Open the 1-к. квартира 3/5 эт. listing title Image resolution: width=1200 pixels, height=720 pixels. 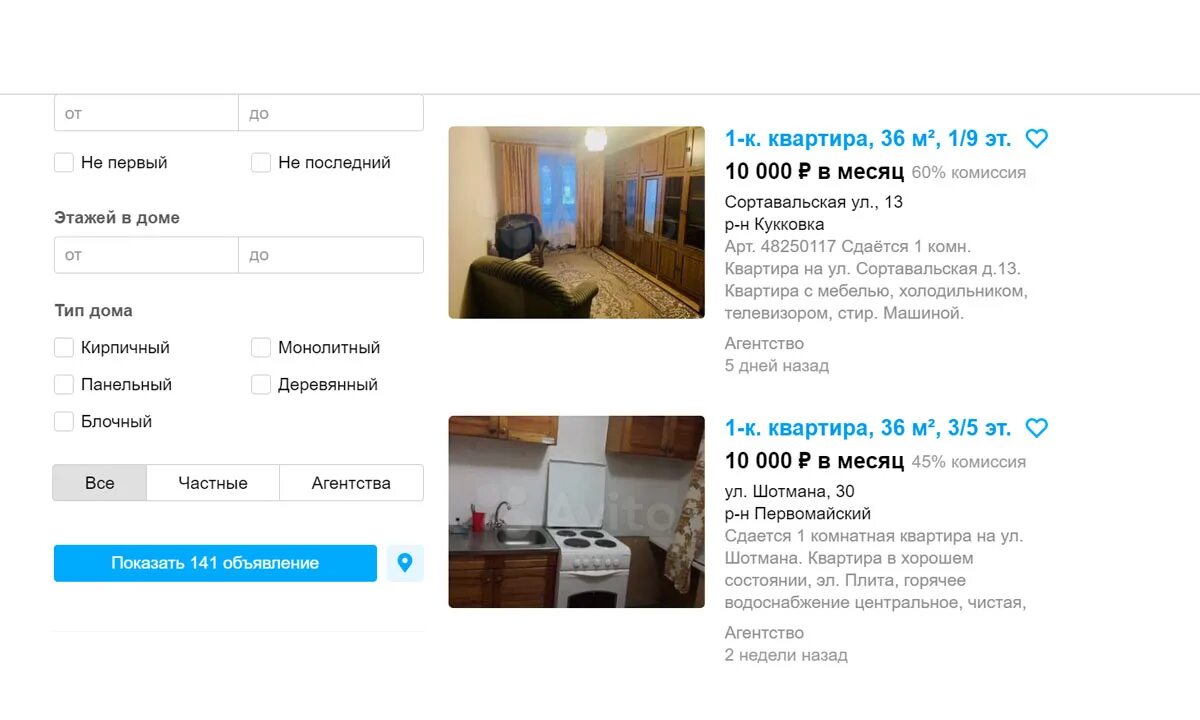click(x=868, y=428)
